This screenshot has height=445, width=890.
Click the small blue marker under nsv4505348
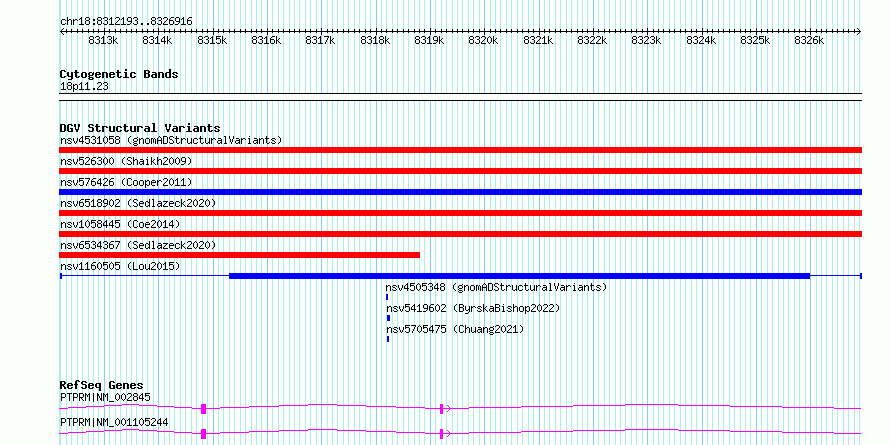click(387, 297)
